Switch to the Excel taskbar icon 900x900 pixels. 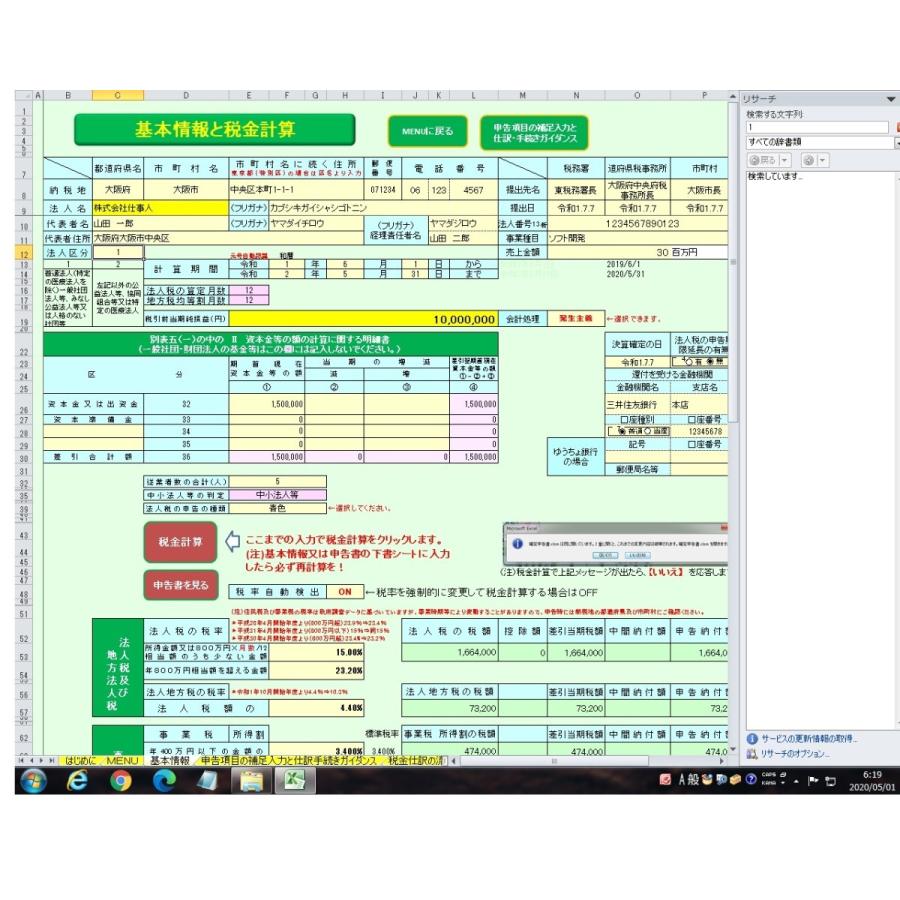pos(294,781)
